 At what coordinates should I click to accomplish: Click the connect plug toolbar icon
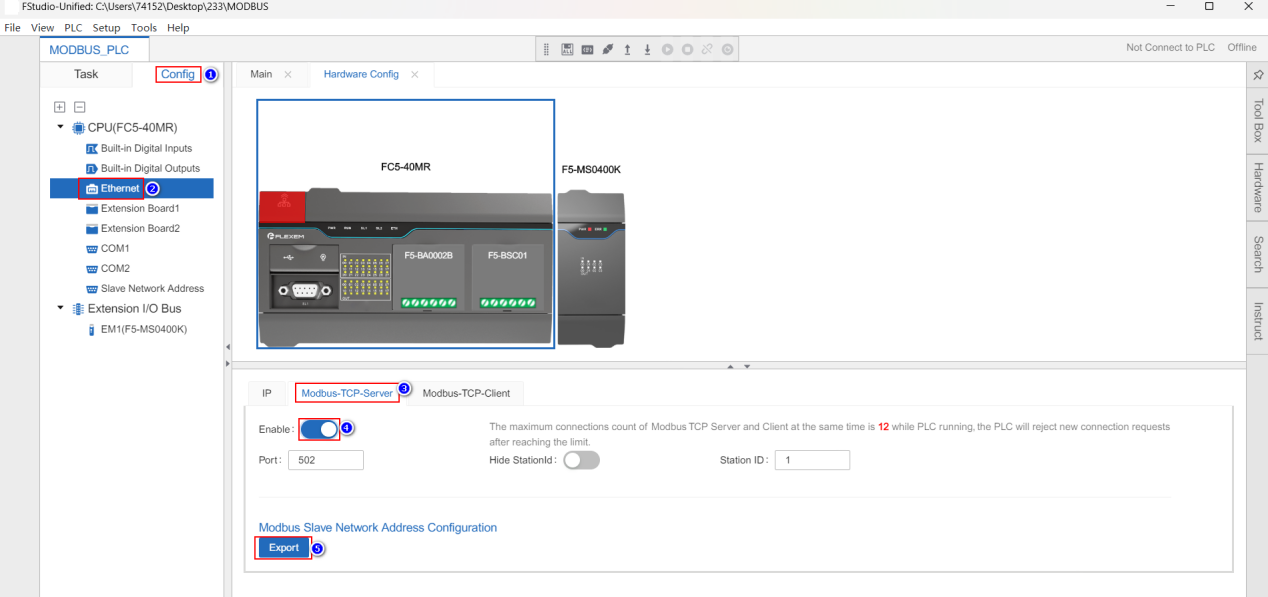[608, 49]
